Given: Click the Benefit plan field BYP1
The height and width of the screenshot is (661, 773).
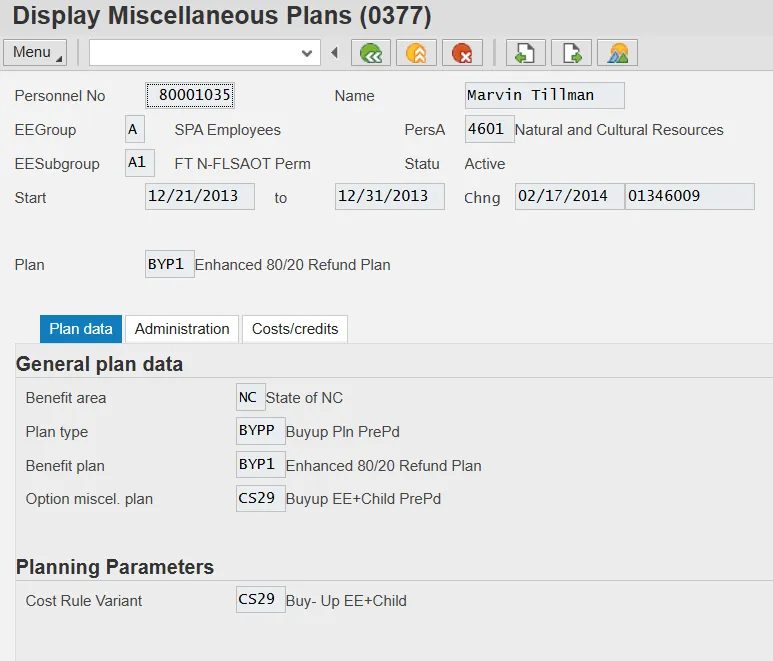Looking at the screenshot, I should click(x=260, y=464).
